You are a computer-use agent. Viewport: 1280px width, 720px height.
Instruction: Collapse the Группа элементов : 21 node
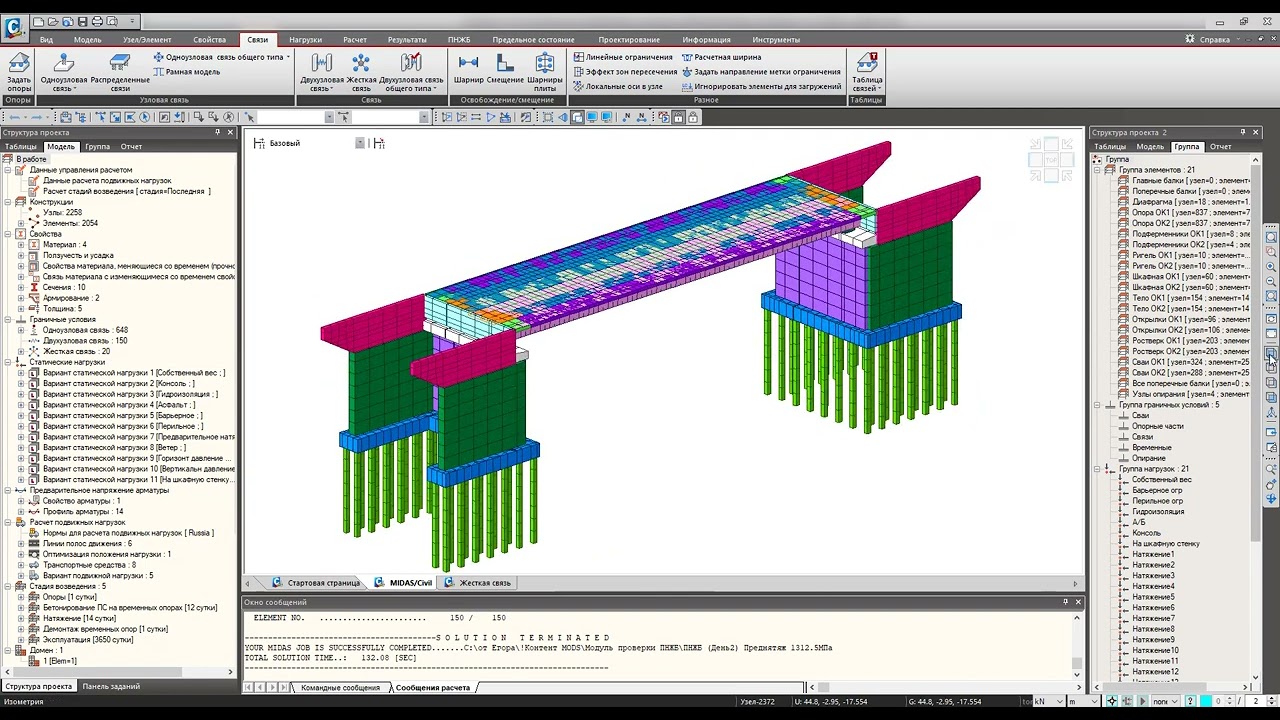pos(1097,170)
